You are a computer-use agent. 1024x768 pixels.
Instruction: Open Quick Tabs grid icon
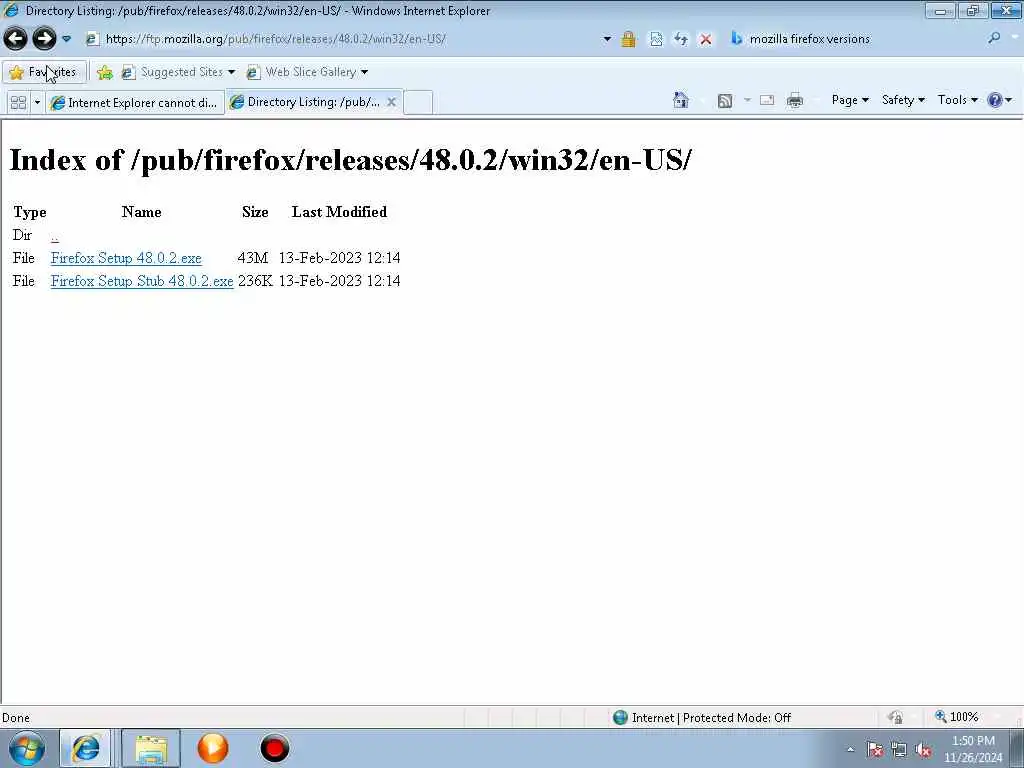(x=18, y=103)
